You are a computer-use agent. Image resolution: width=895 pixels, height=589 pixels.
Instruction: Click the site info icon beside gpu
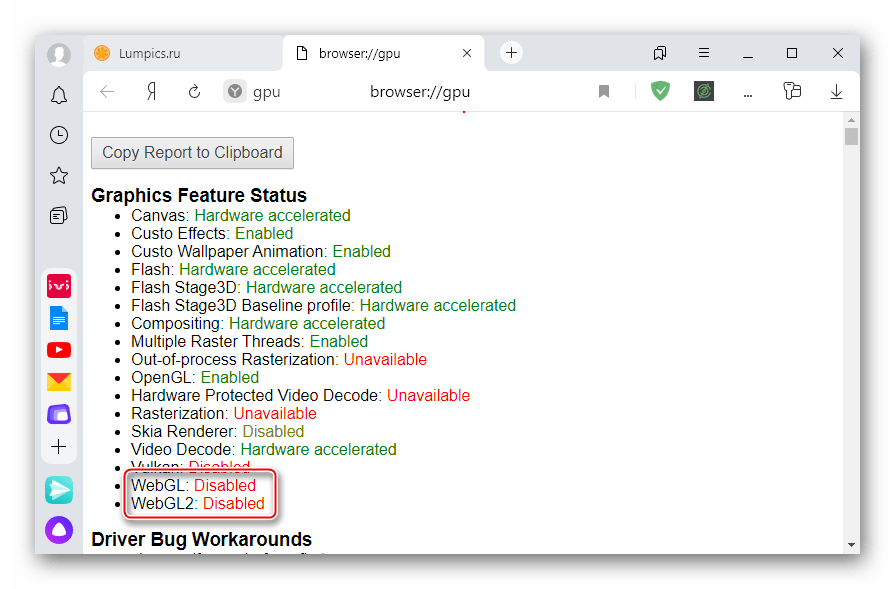coord(235,91)
